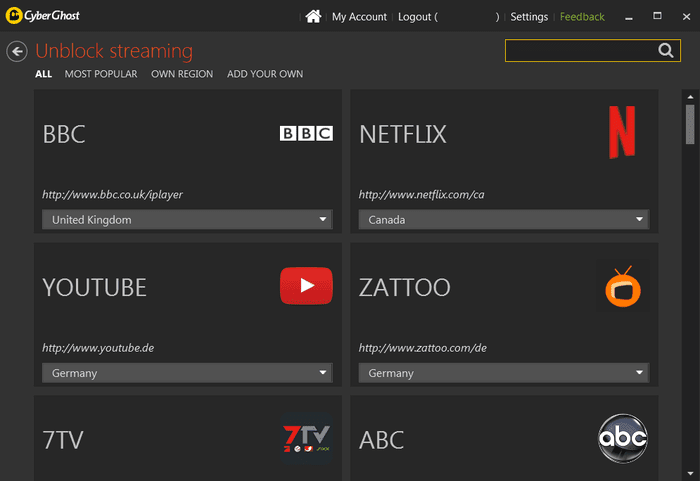Click the CyberGhost logo
The image size is (700, 481).
42,16
